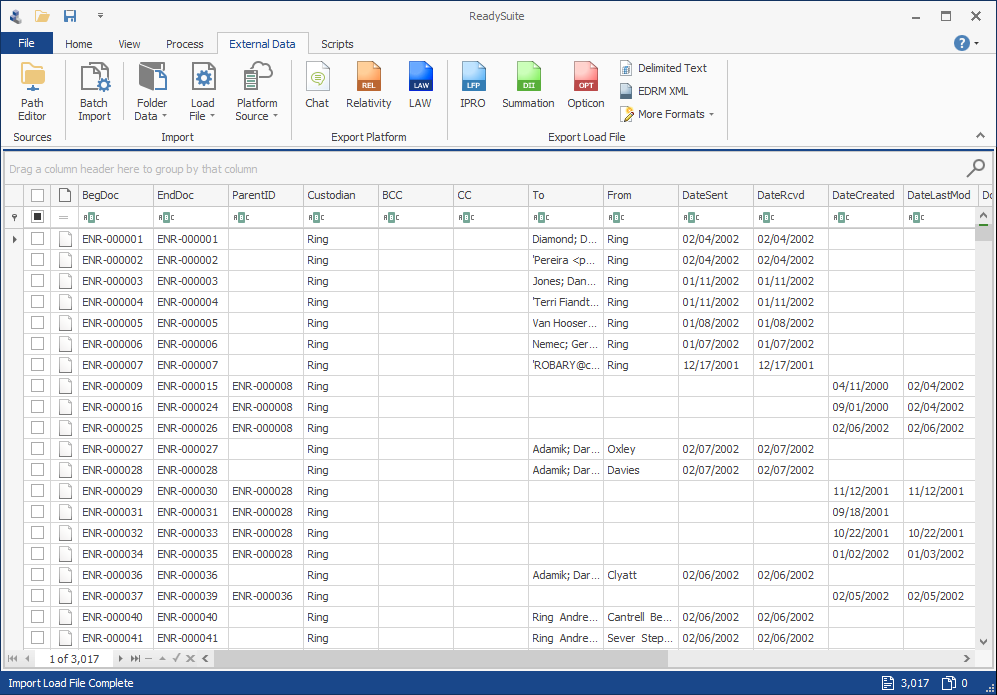The height and width of the screenshot is (695, 997).
Task: Click the 'Import Load File Complete' status message
Action: pos(71,683)
